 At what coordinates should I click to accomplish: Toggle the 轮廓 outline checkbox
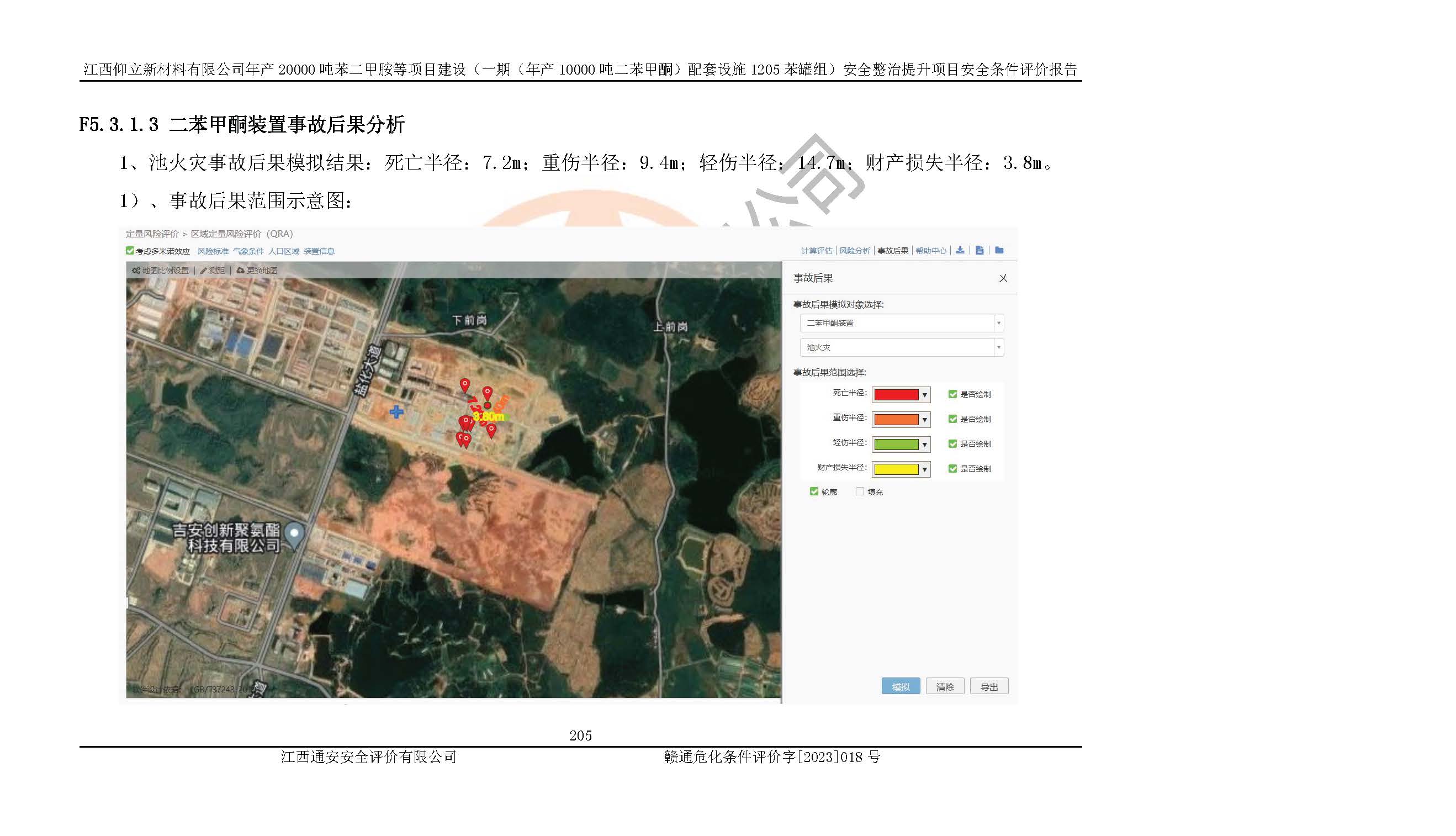(813, 491)
